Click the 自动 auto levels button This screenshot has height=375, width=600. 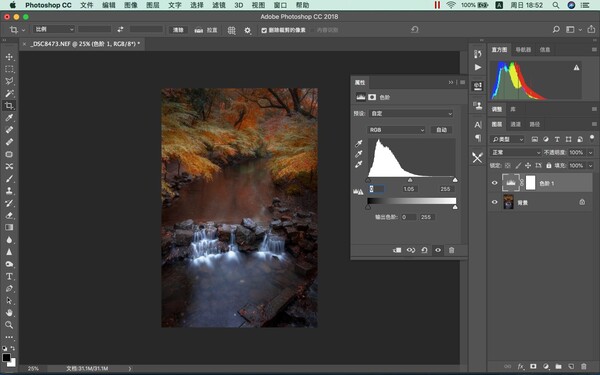point(442,130)
